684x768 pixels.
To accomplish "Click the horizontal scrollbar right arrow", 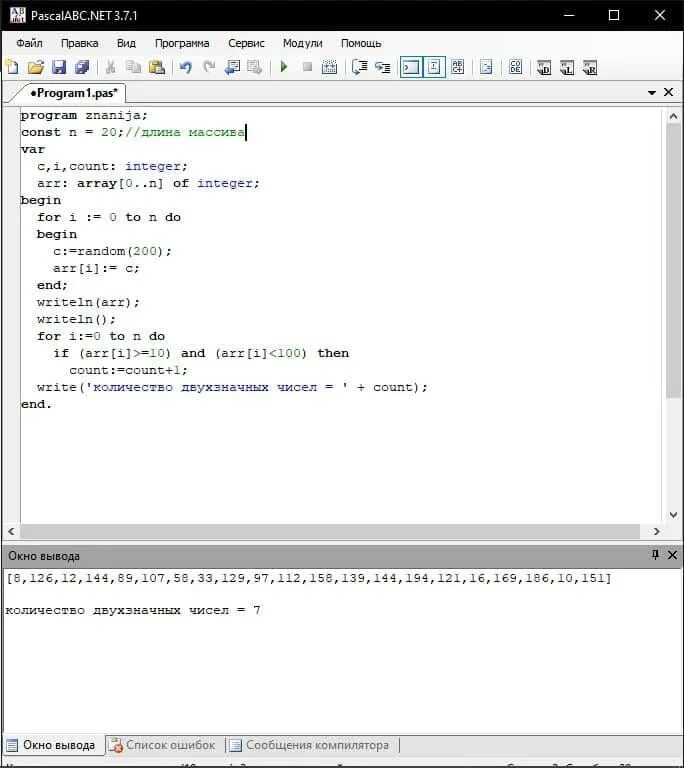I will tap(657, 531).
